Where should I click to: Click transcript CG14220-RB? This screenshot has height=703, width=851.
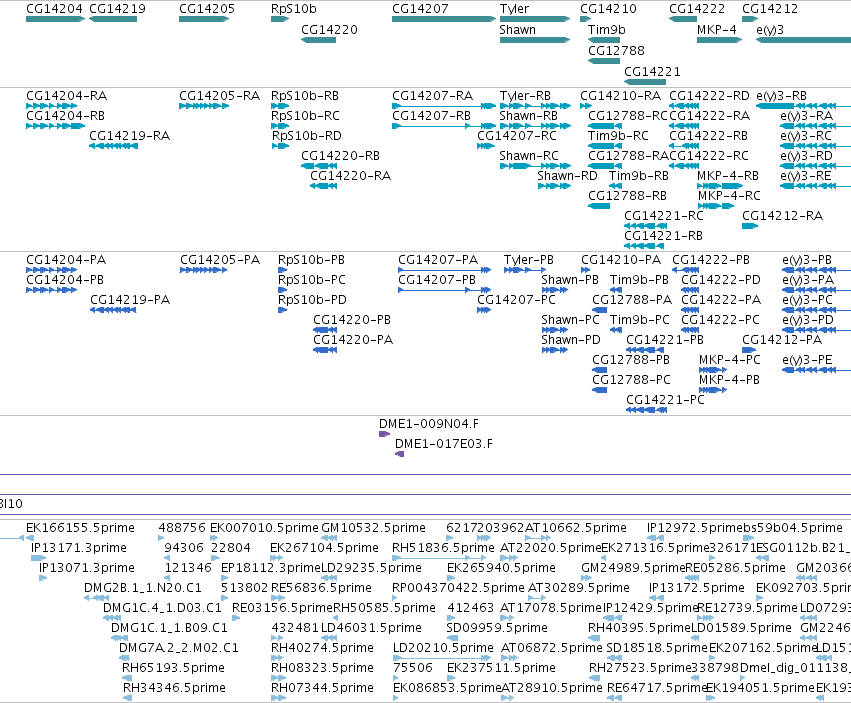(x=341, y=156)
